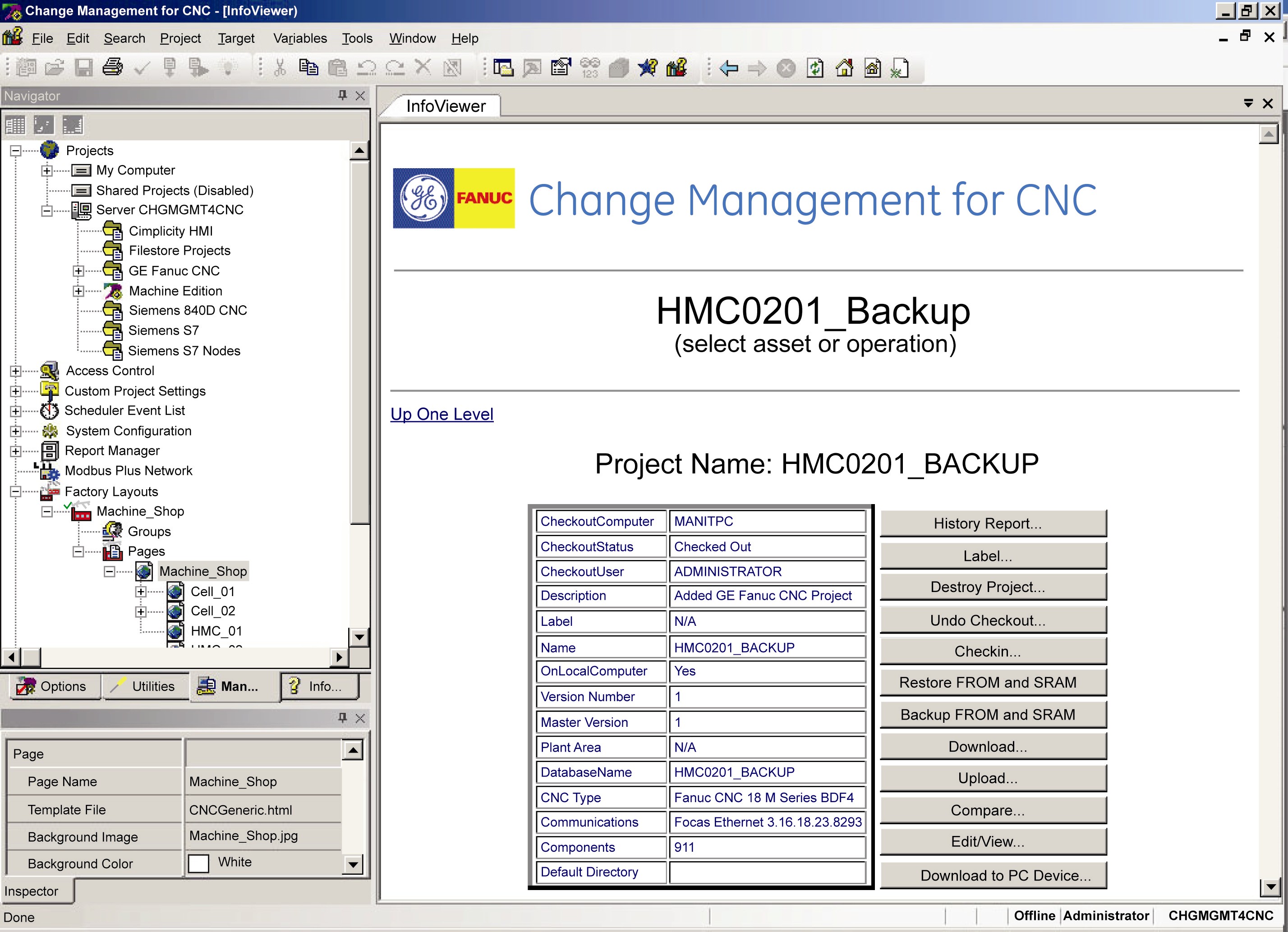Screen dimensions: 1288x932
Task: Open the Project menu
Action: coord(180,38)
